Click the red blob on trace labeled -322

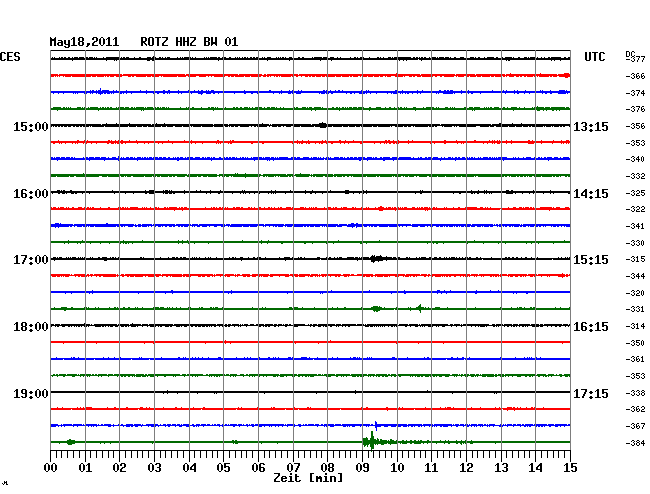click(x=381, y=209)
